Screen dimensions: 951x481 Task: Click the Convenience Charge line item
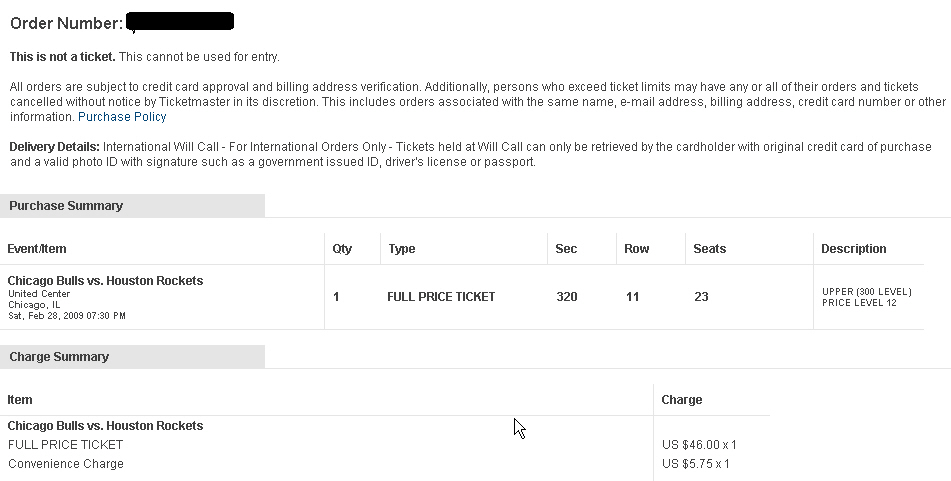[66, 464]
